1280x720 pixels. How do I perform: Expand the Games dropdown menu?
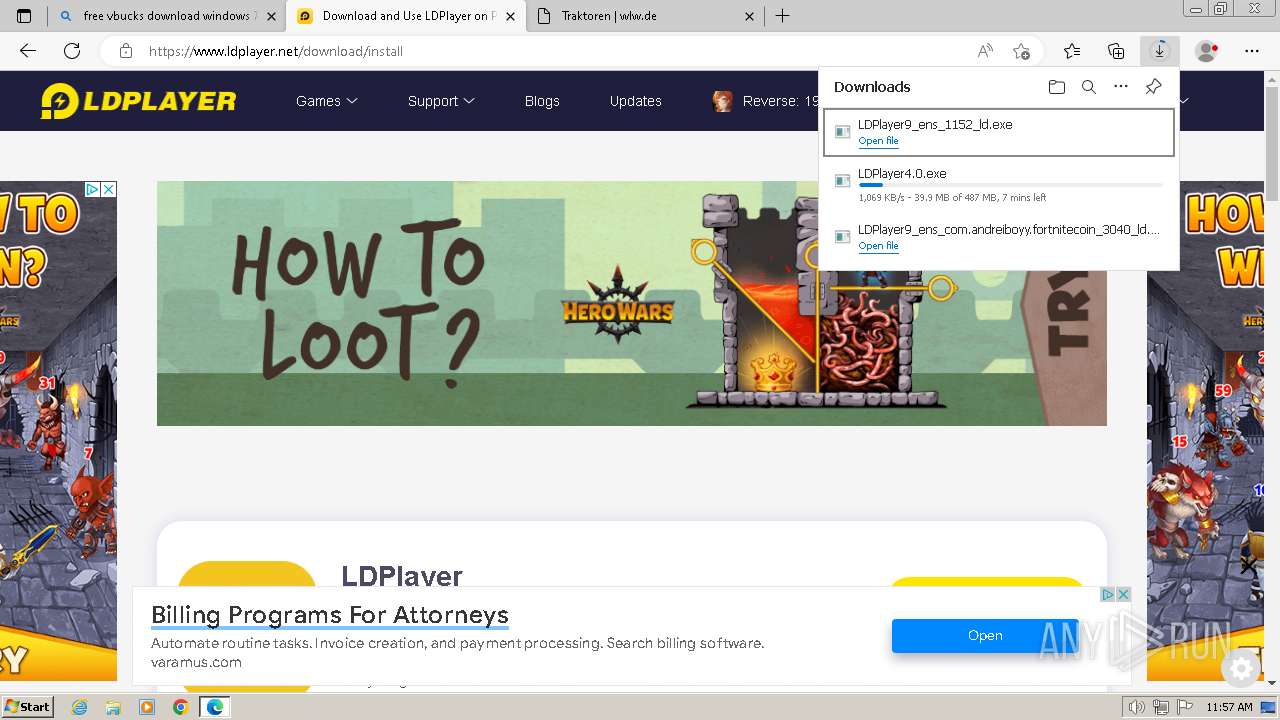(x=326, y=101)
